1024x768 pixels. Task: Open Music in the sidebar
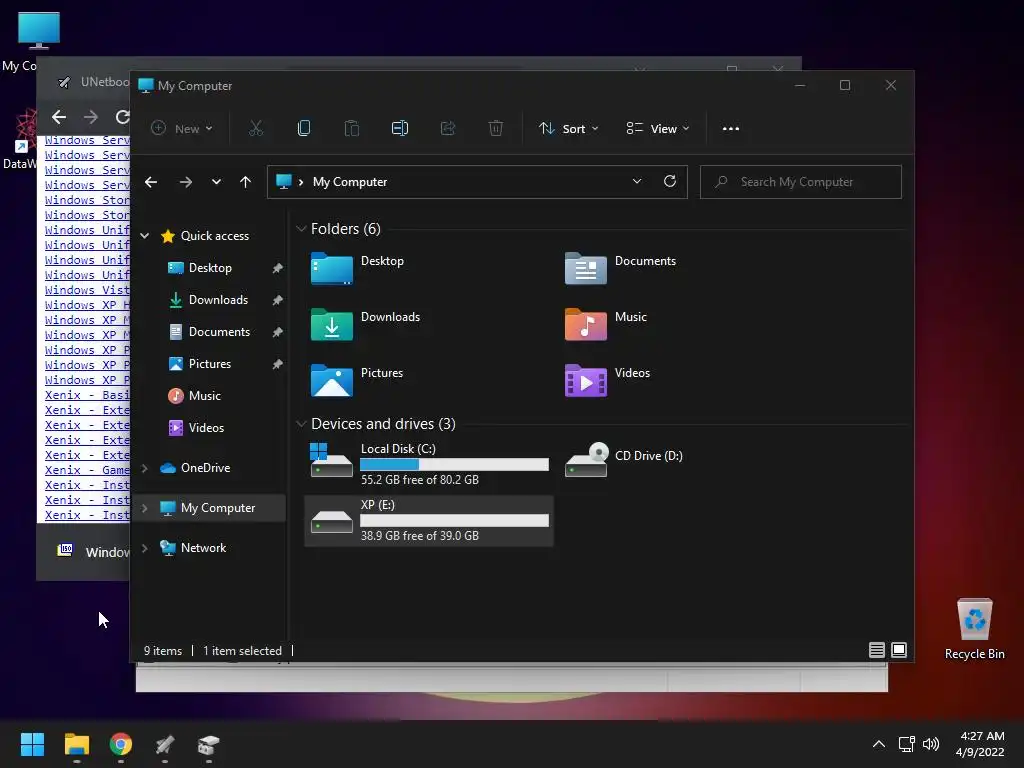coord(204,396)
